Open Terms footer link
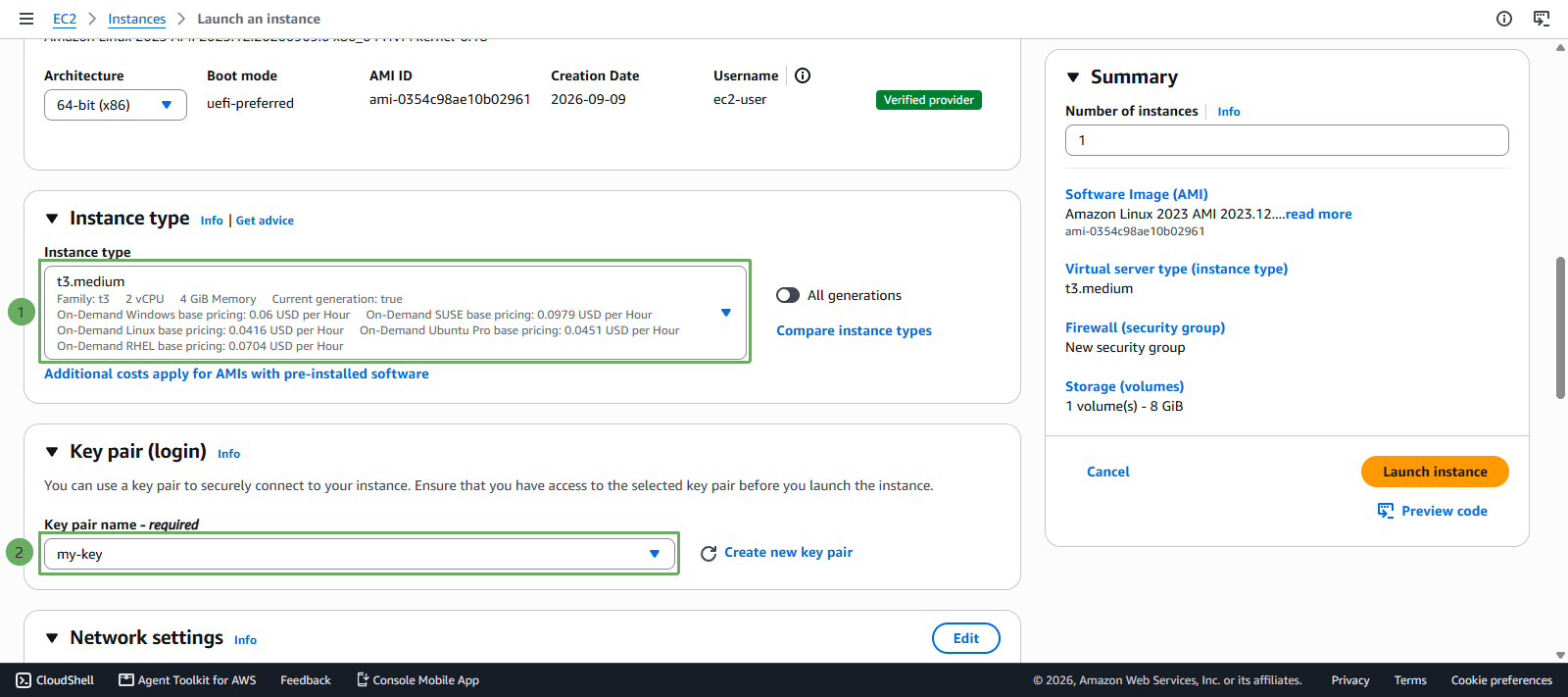This screenshot has height=697, width=1568. [x=1410, y=680]
